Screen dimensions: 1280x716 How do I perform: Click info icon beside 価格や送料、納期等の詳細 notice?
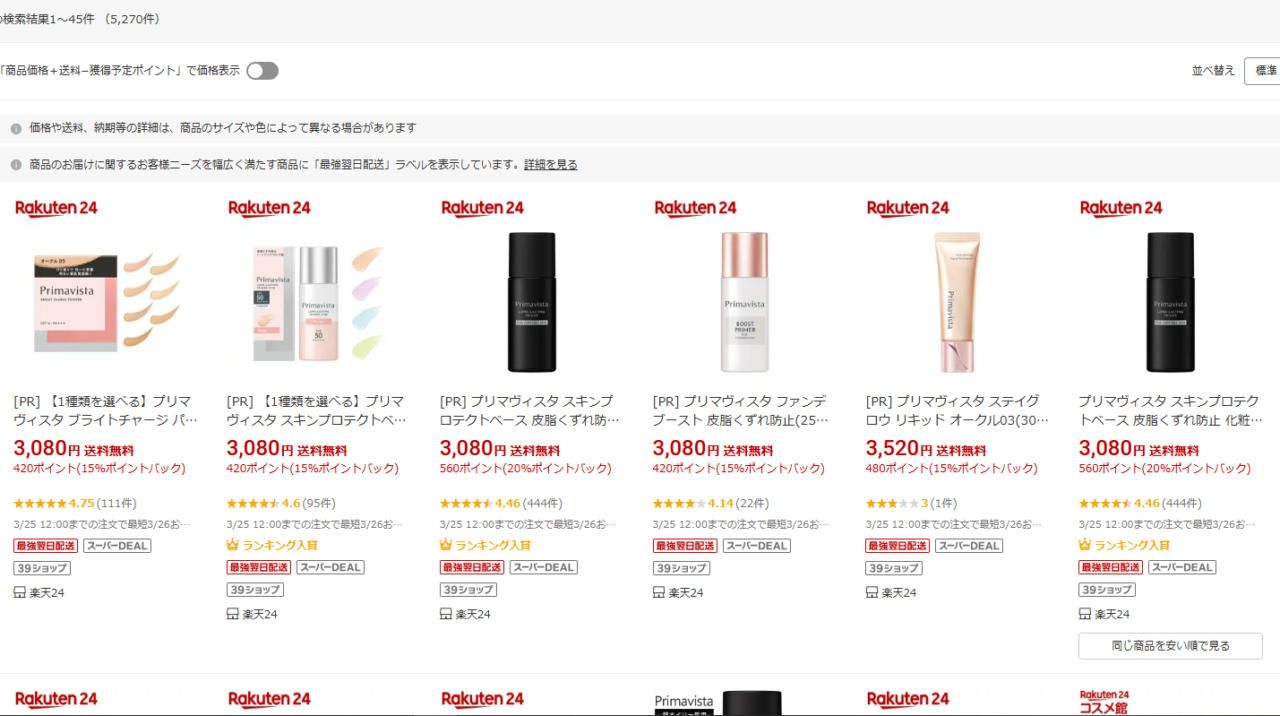(16, 129)
